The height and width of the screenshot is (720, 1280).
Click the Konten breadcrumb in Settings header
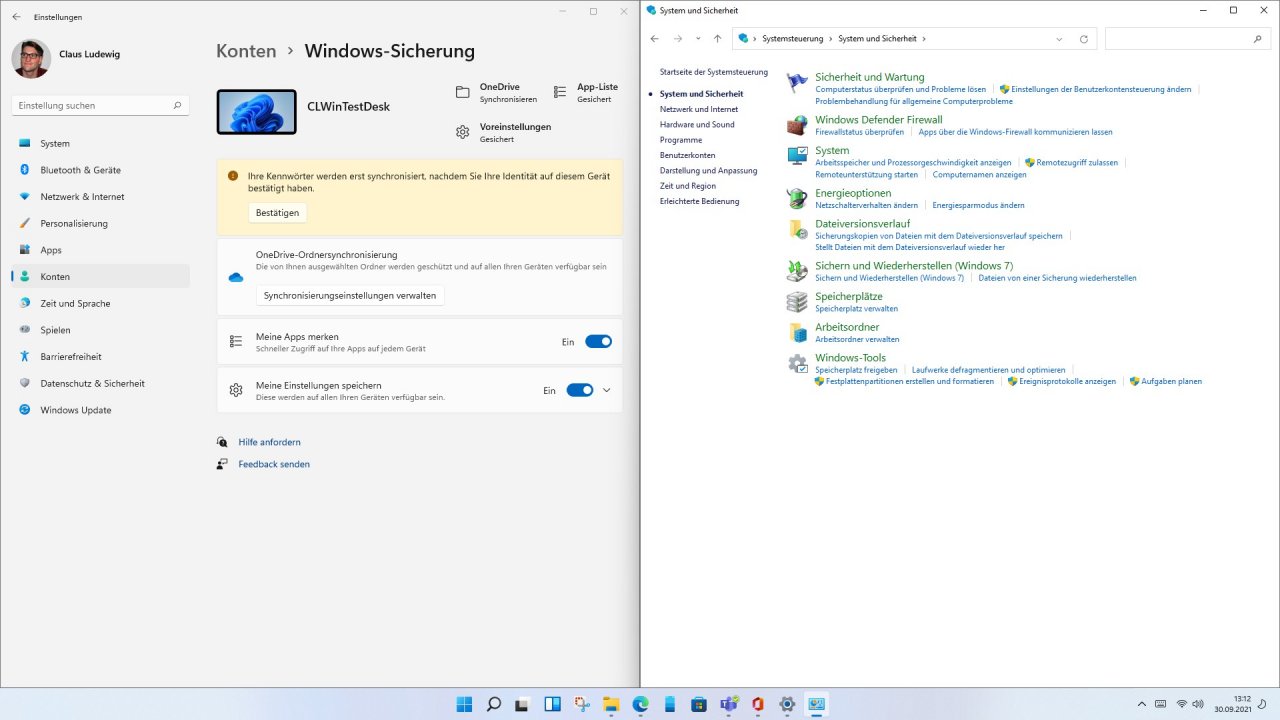click(x=246, y=51)
